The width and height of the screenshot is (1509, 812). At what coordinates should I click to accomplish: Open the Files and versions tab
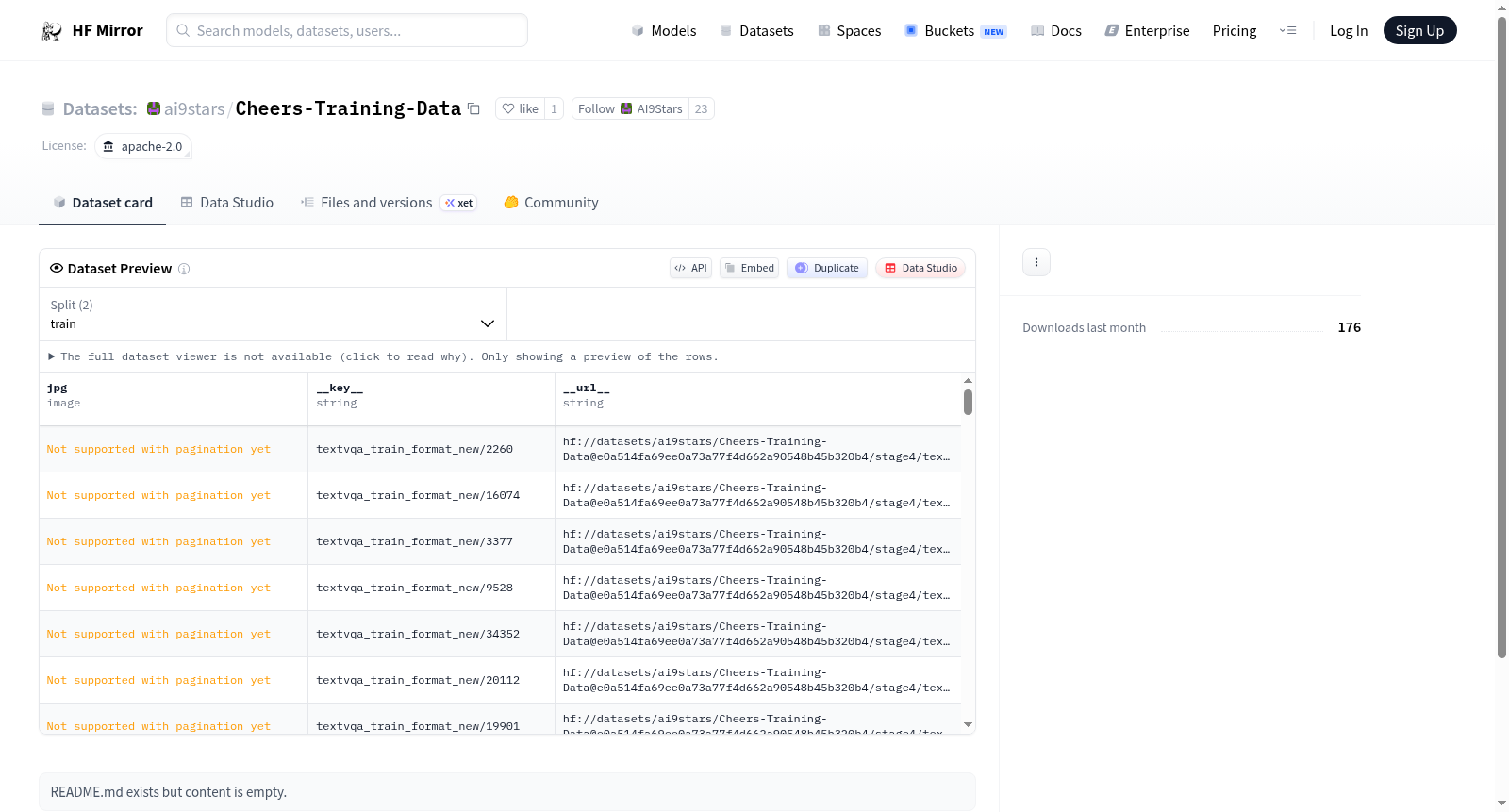[x=389, y=203]
